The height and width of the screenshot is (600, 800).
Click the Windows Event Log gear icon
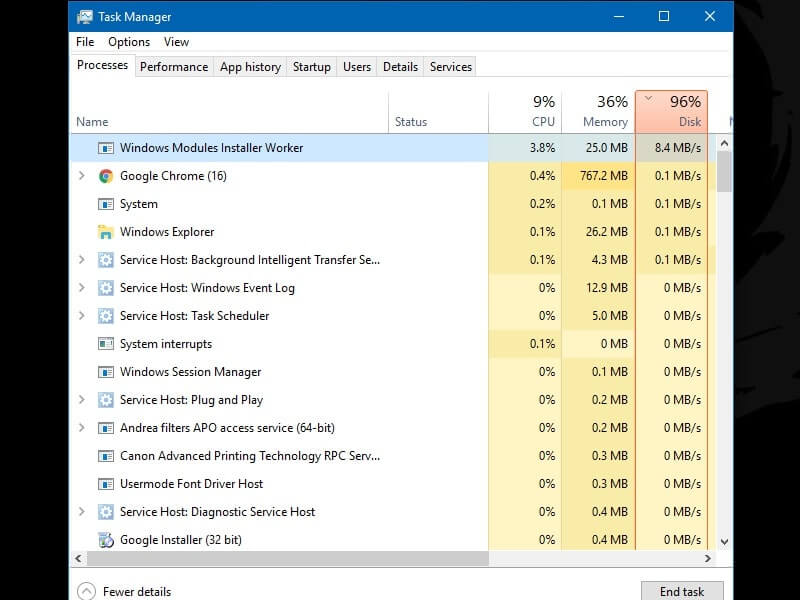point(106,288)
